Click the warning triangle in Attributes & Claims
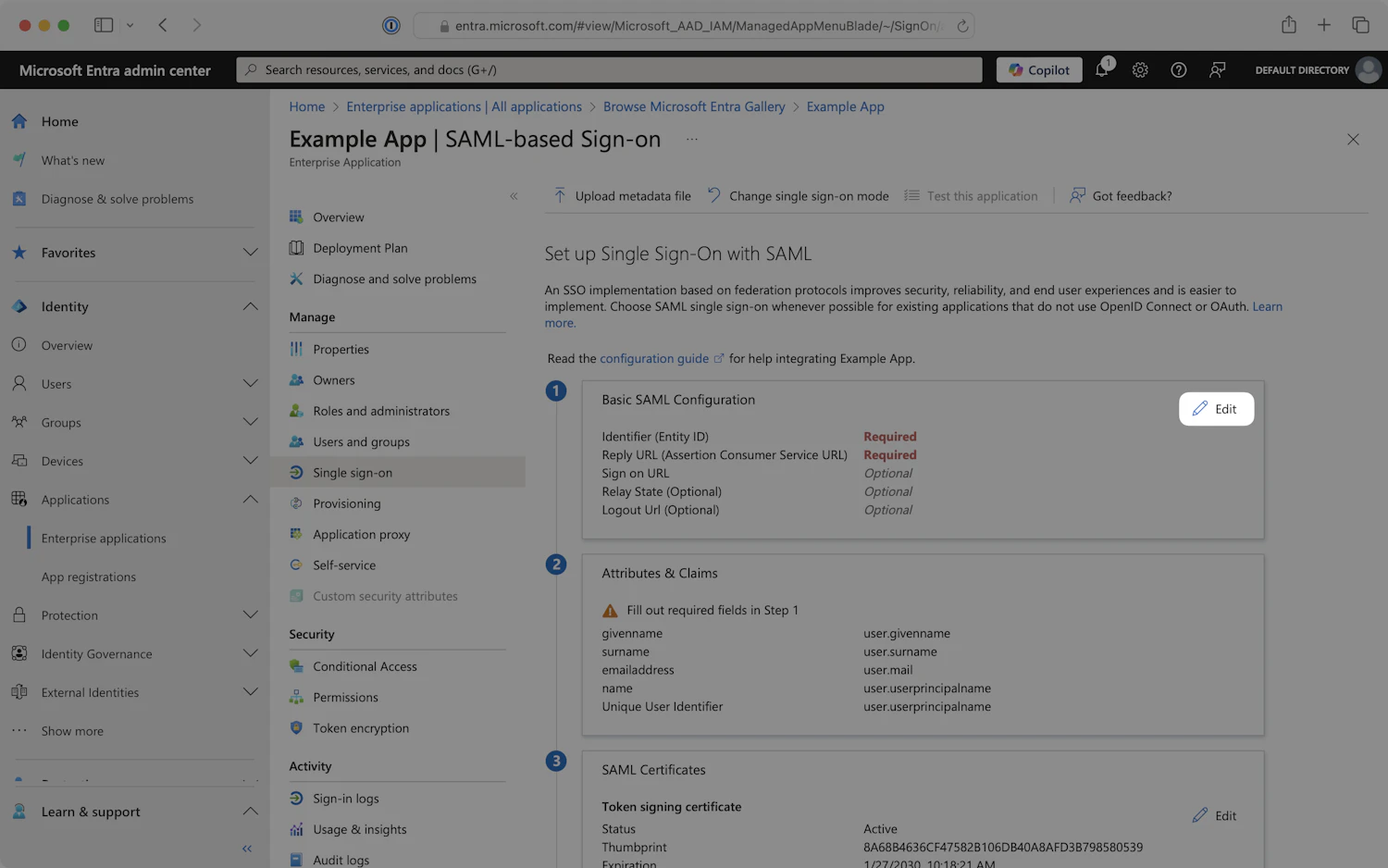Image resolution: width=1388 pixels, height=868 pixels. (610, 611)
